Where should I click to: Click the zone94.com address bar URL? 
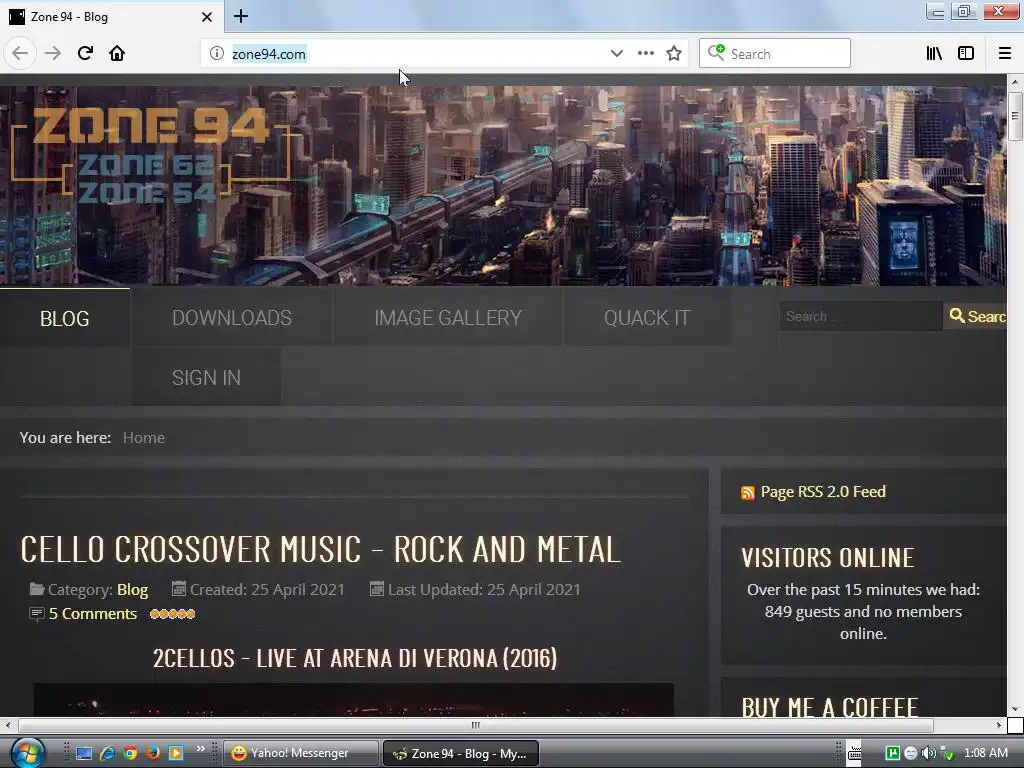[x=269, y=54]
